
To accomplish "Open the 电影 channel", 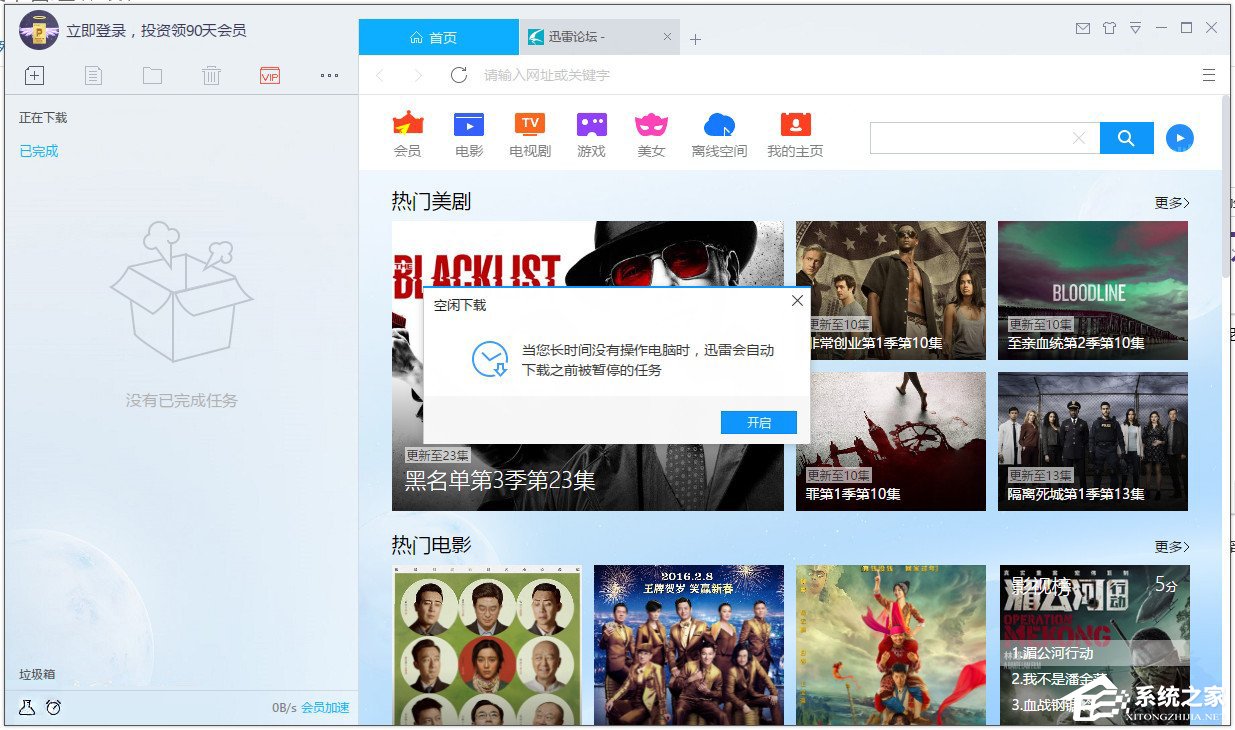I will point(469,135).
